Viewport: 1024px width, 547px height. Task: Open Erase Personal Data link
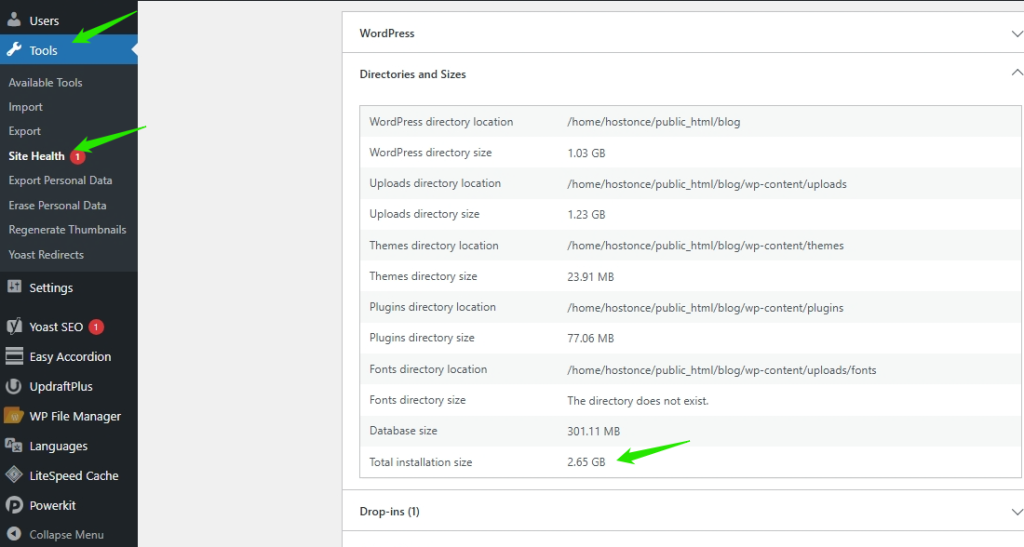point(57,205)
